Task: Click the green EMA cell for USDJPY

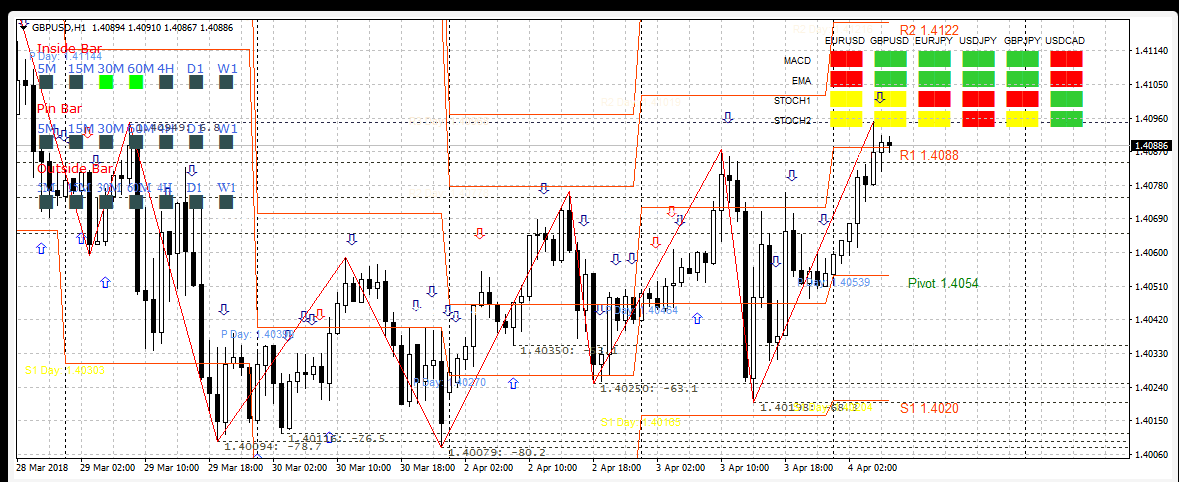Action: pyautogui.click(x=979, y=79)
